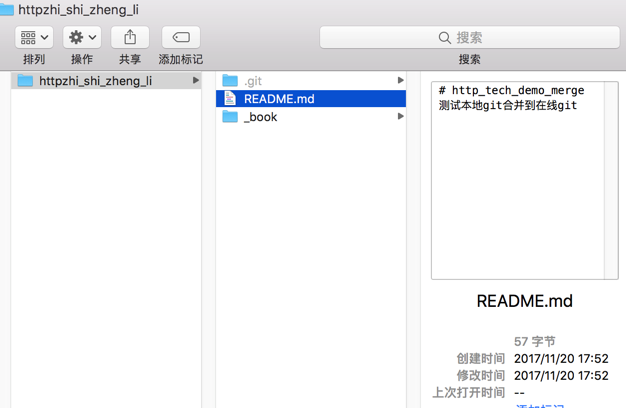Click the .git folder icon
Screen dimensions: 626x408
tap(230, 81)
